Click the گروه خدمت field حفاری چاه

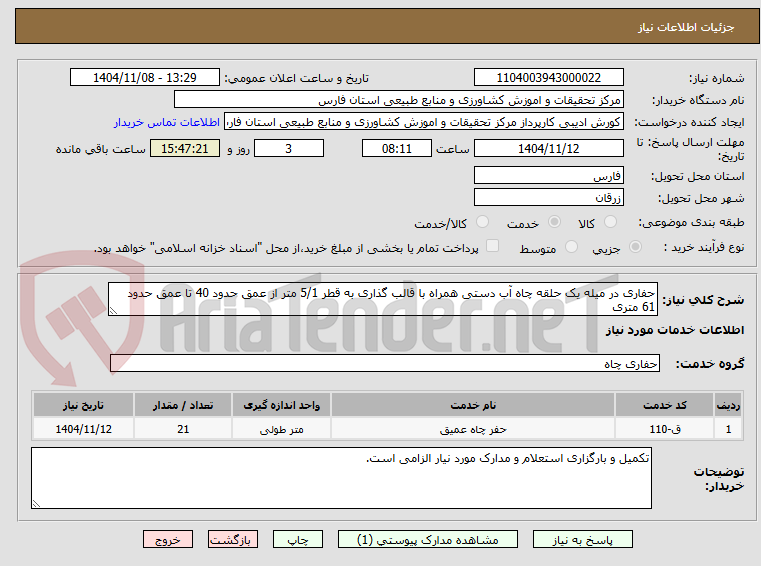tap(385, 363)
